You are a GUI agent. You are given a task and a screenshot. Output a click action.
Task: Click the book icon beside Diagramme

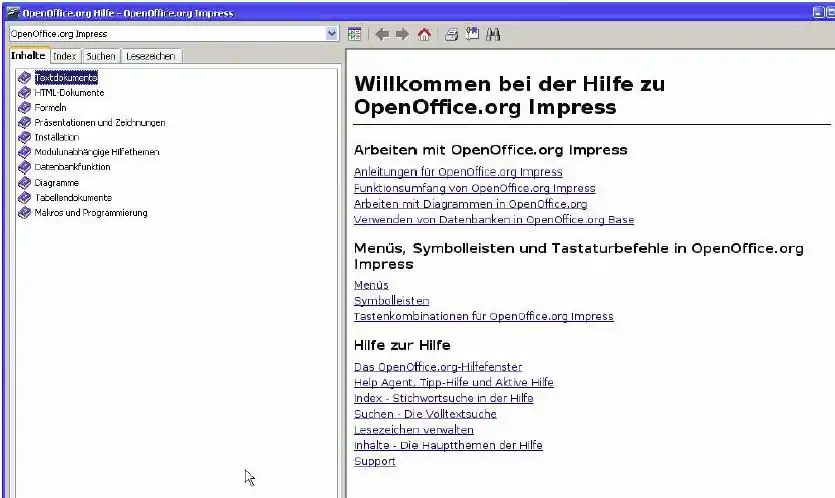[24, 183]
